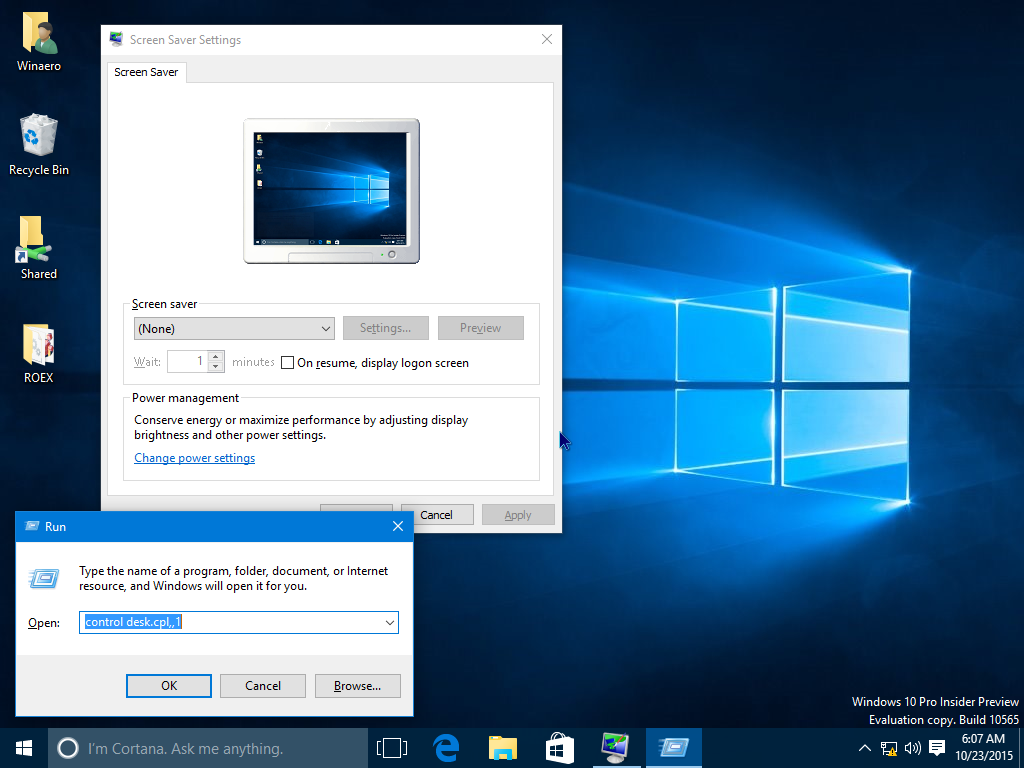
Task: Open the Store from the taskbar
Action: tap(560, 748)
